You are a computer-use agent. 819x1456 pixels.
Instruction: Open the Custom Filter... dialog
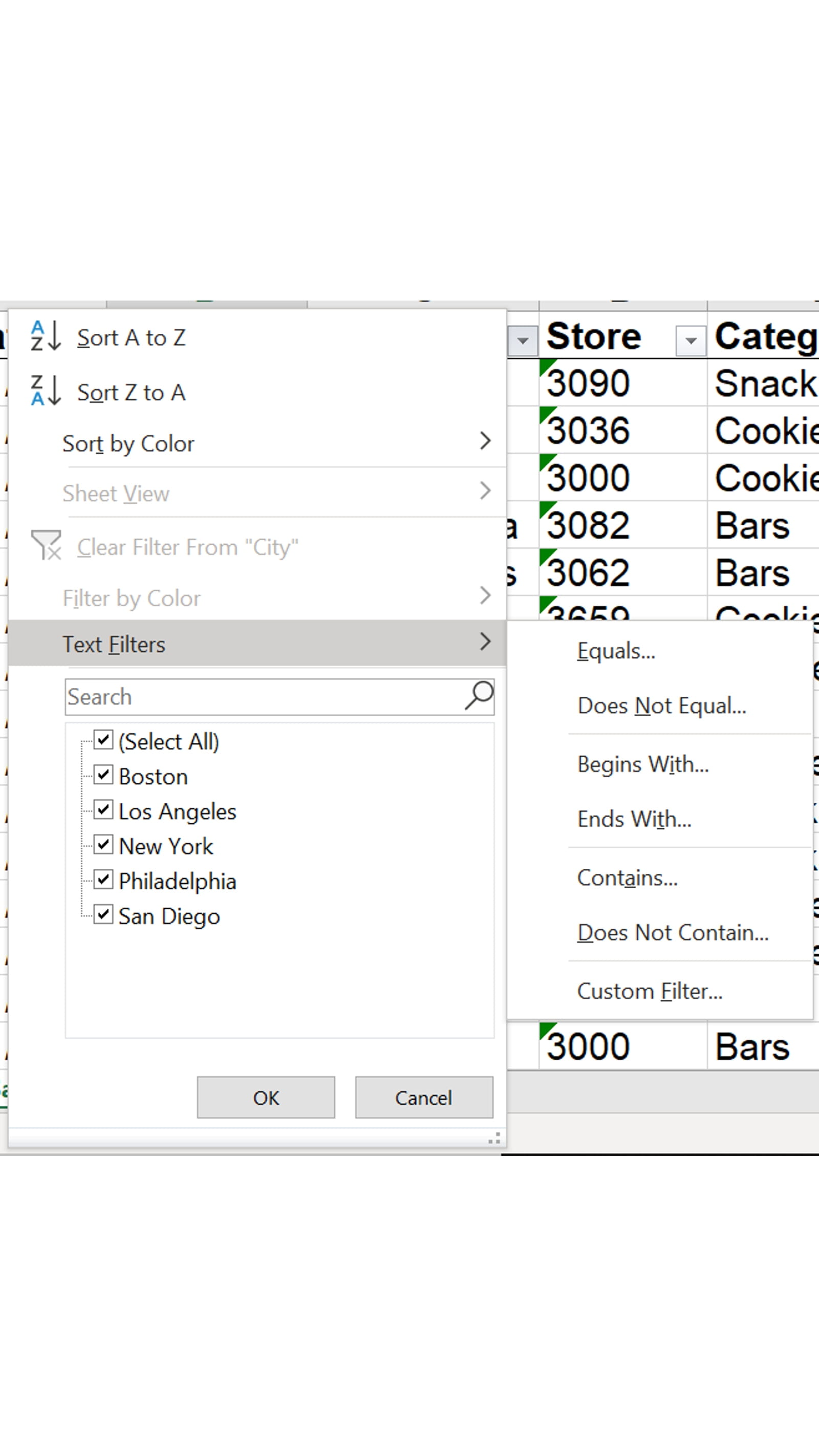click(650, 991)
